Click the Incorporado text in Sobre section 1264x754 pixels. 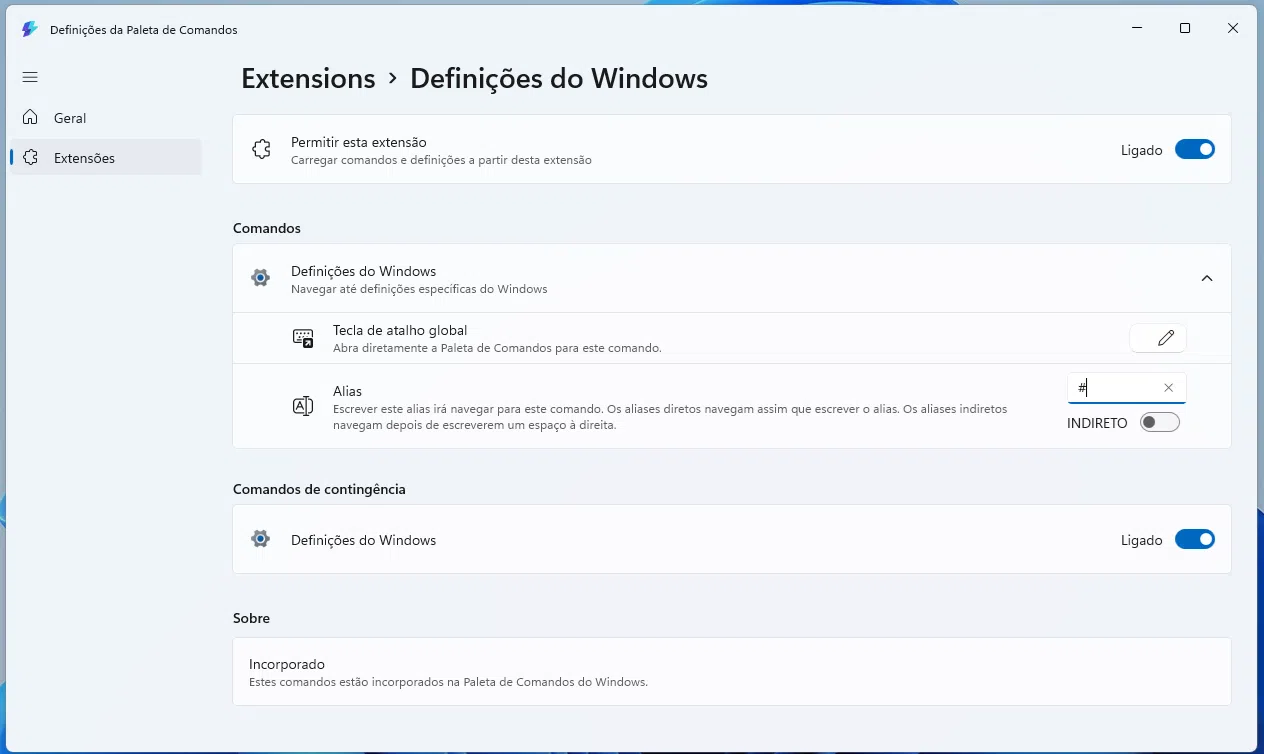point(287,664)
